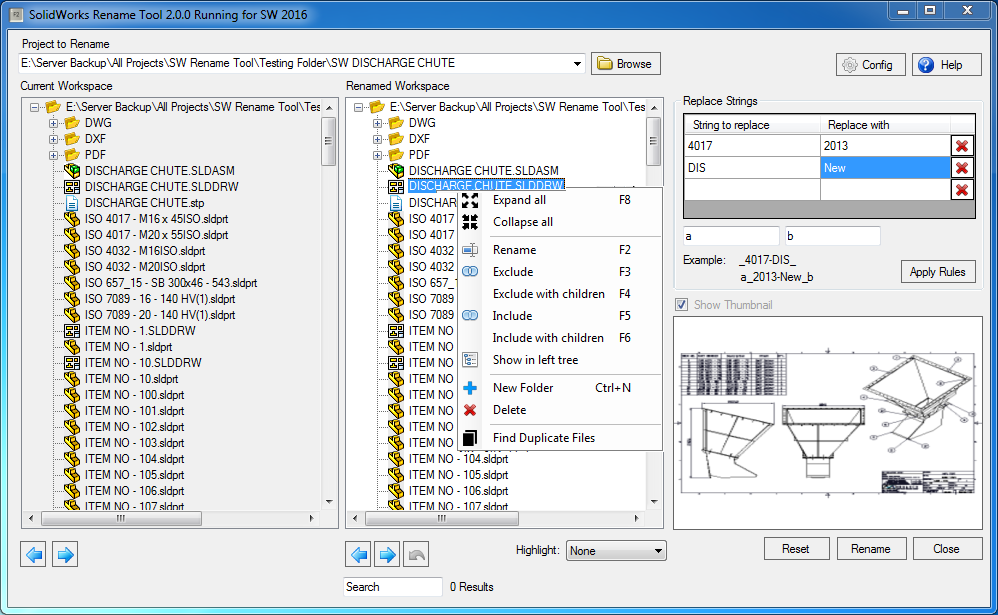
Task: Click the Current Workspace vertical scrollbar thumb
Action: [x=328, y=141]
